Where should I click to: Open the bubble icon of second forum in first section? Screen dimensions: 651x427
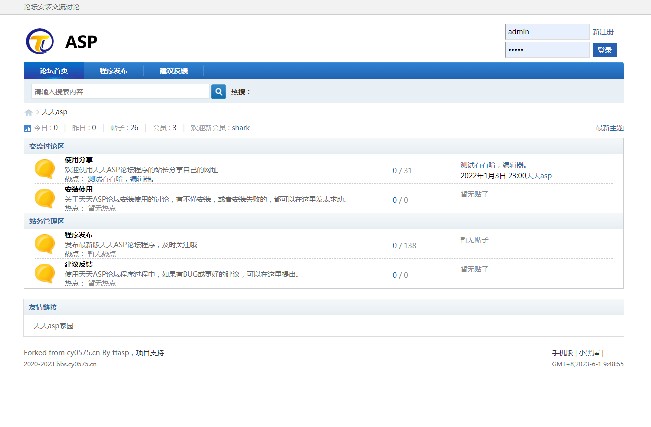coord(45,198)
